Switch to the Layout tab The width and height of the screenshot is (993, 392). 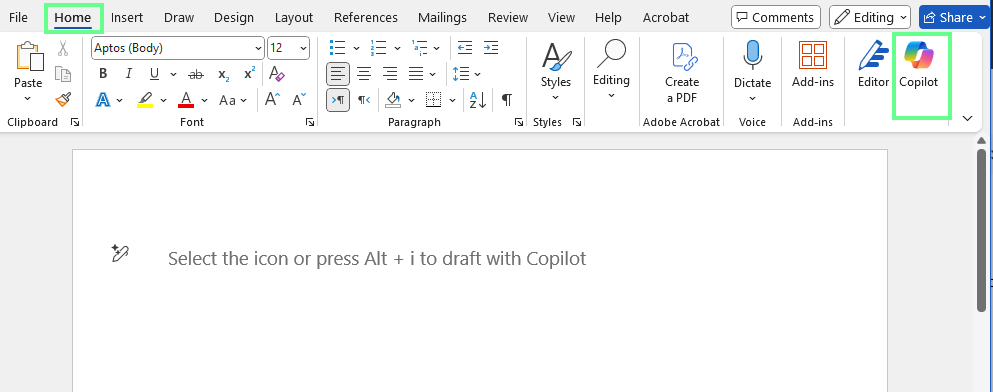(x=294, y=17)
